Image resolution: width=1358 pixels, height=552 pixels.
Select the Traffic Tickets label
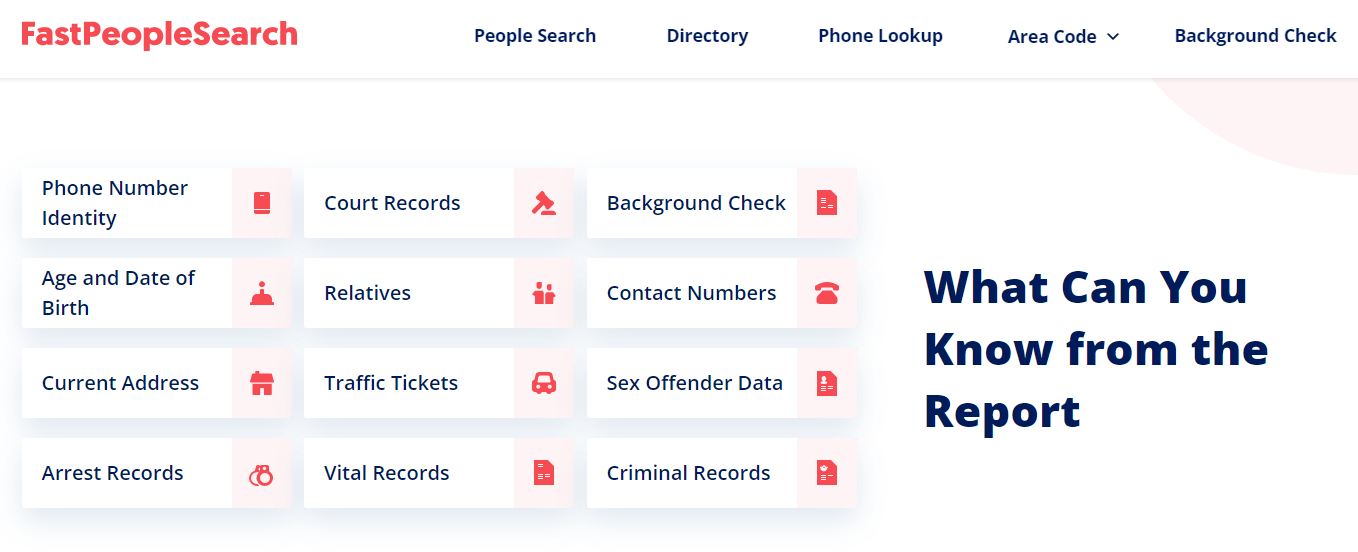(391, 383)
